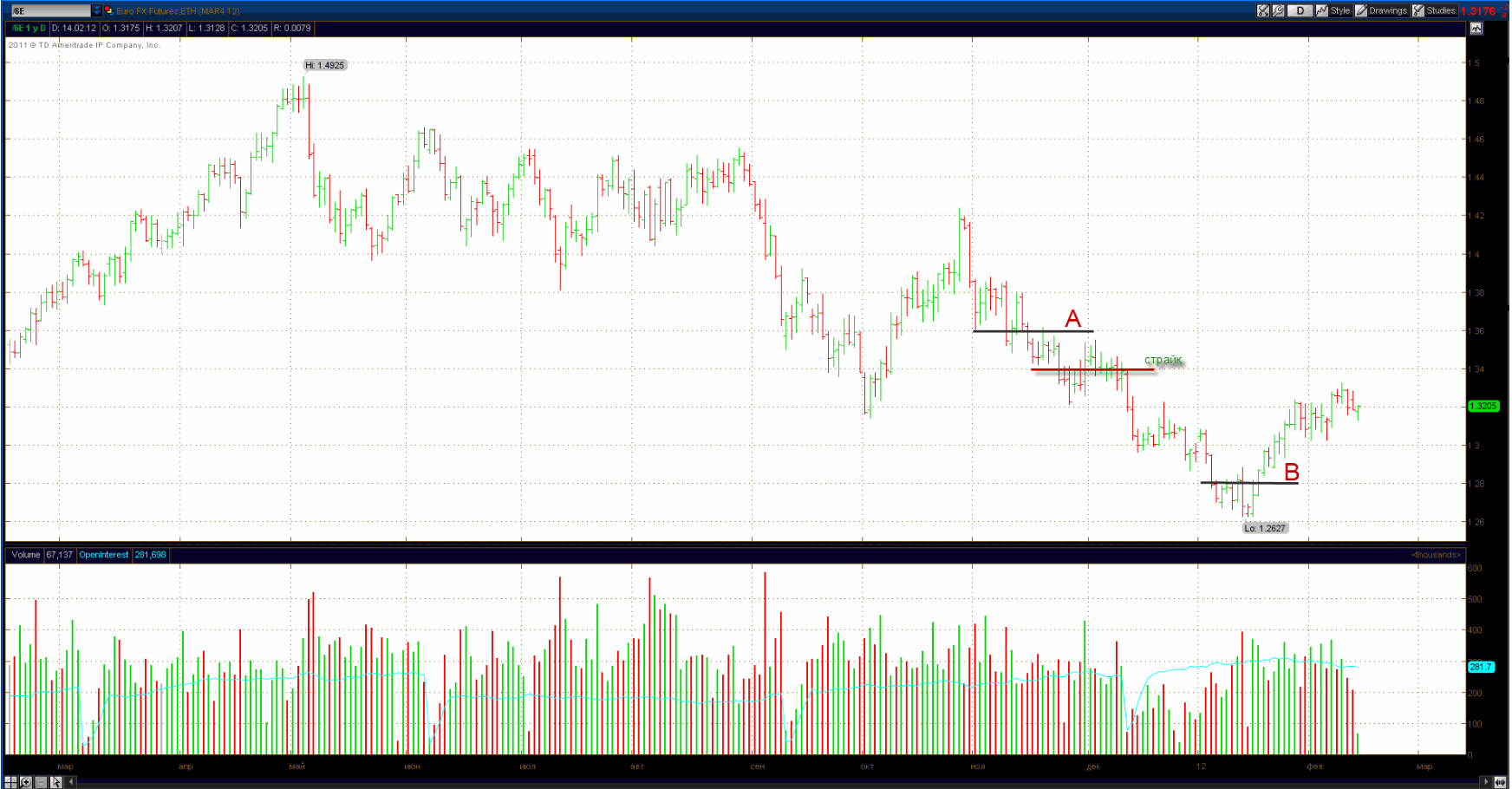Click the green 1.3205 last price tag

tap(1483, 406)
